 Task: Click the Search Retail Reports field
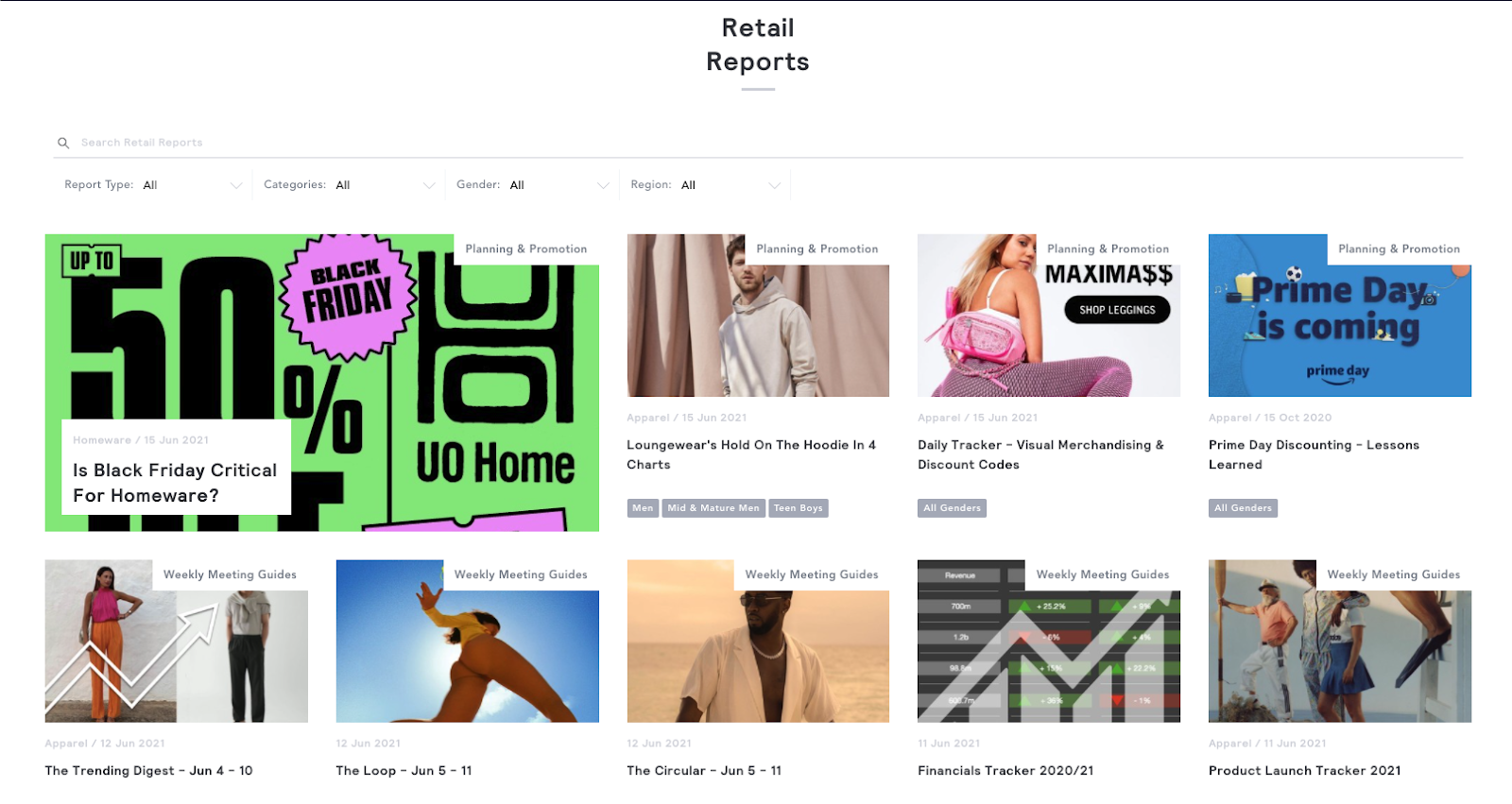click(x=758, y=143)
